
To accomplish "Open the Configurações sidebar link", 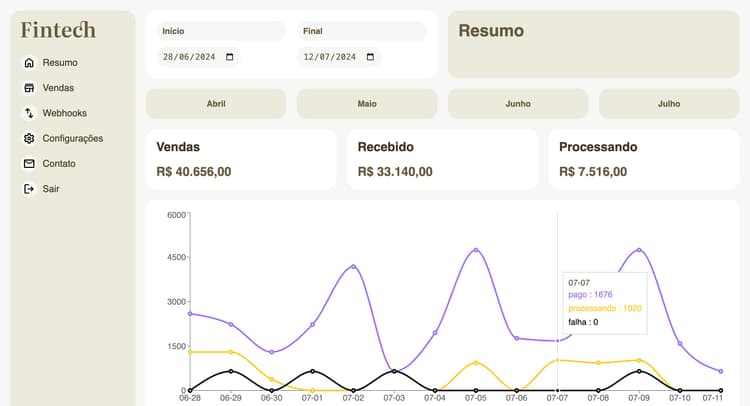I will (x=72, y=138).
